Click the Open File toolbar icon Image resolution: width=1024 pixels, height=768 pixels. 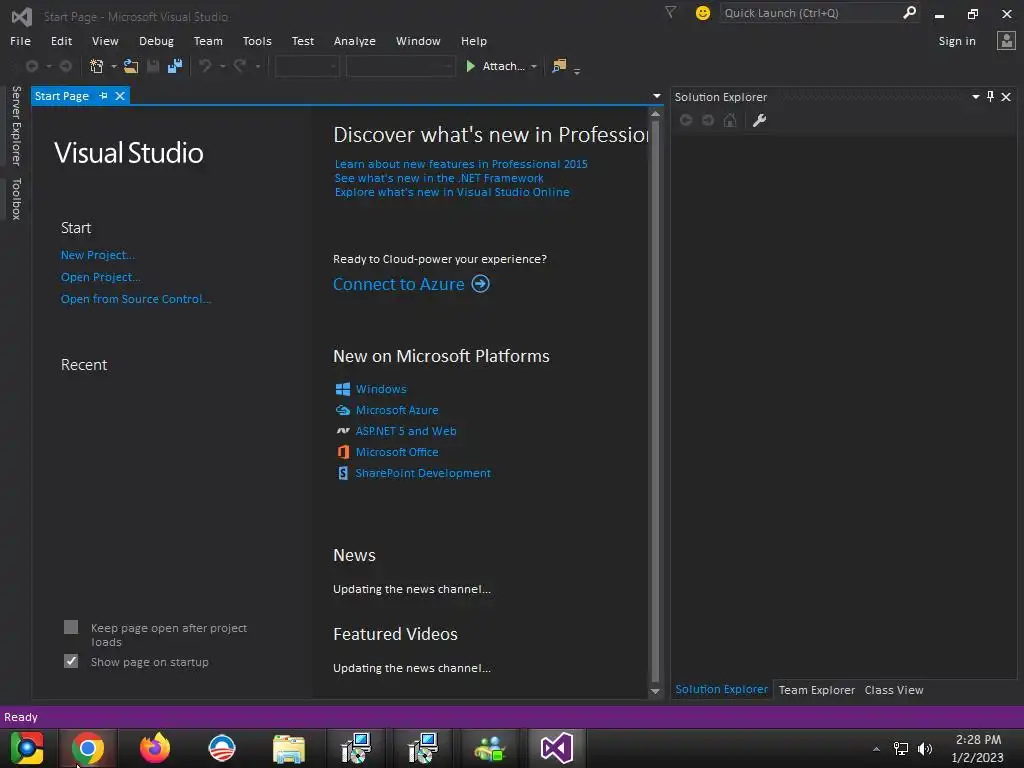point(131,66)
